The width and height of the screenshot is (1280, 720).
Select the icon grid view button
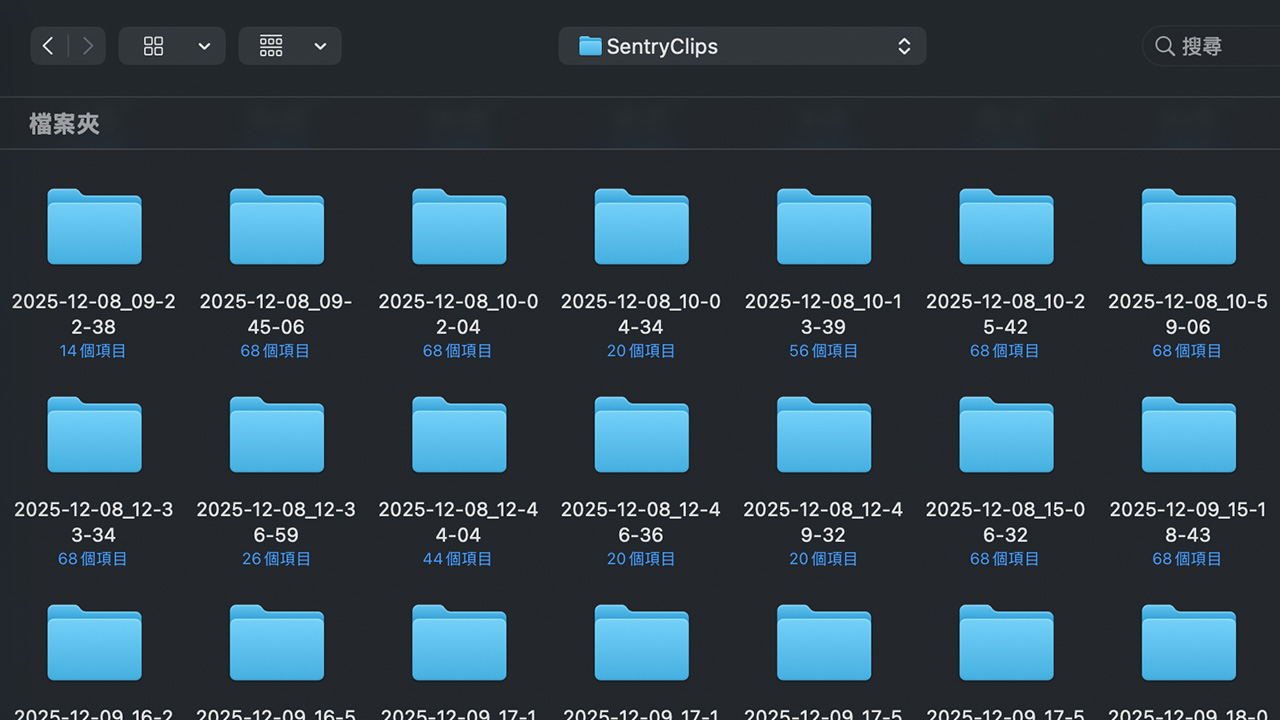click(x=153, y=46)
